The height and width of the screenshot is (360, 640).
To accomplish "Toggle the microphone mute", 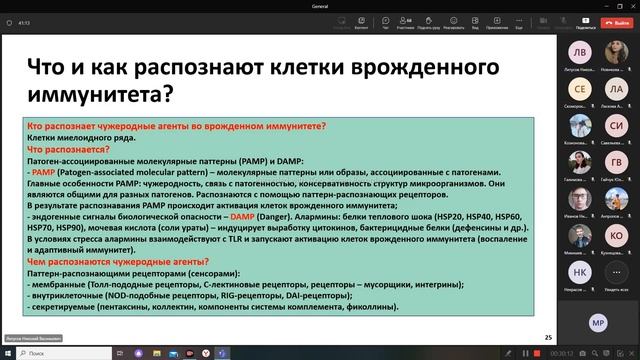I will pyautogui.click(x=563, y=23).
